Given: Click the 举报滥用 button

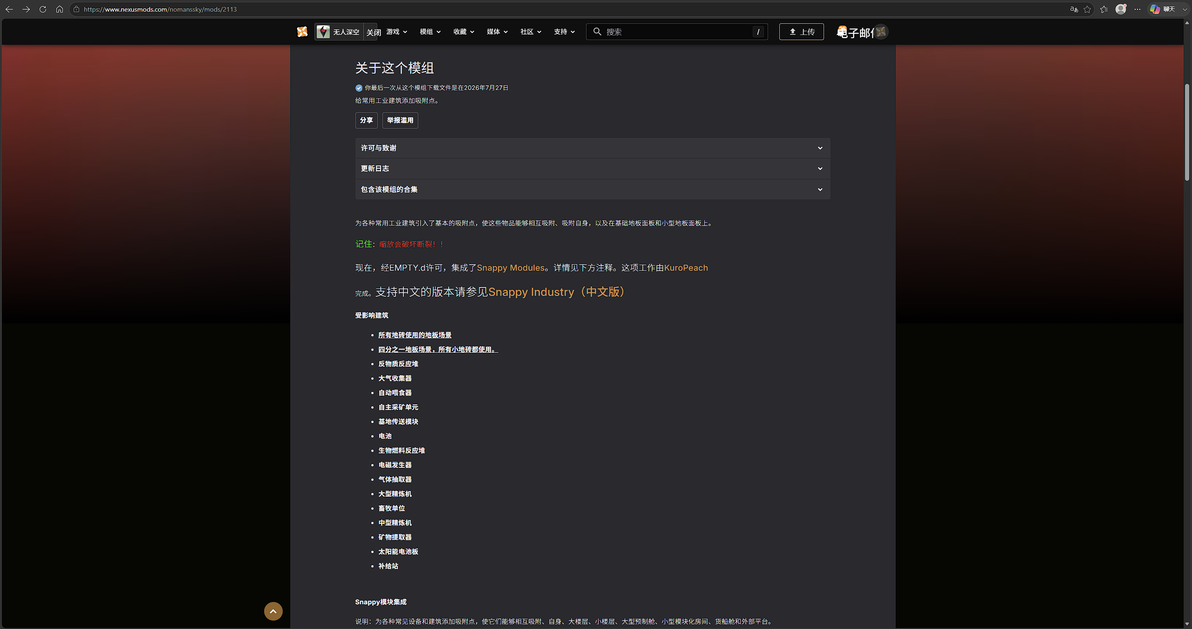Looking at the screenshot, I should [x=400, y=120].
